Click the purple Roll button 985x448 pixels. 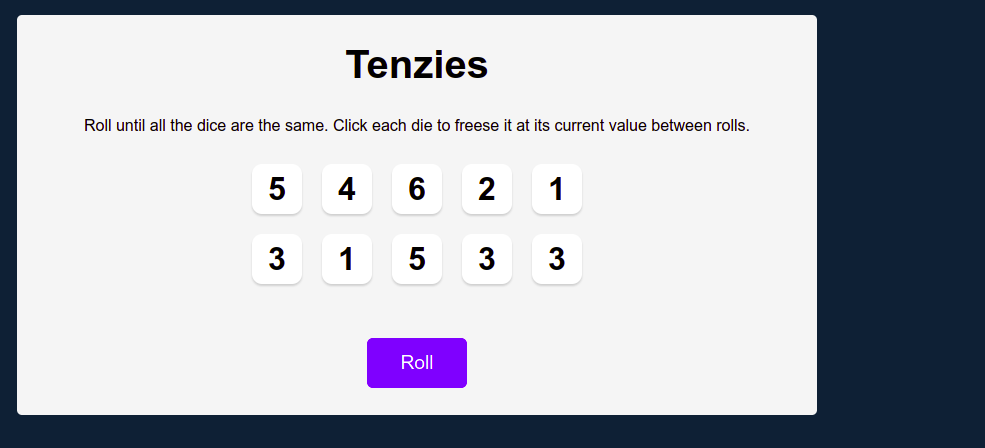(417, 363)
